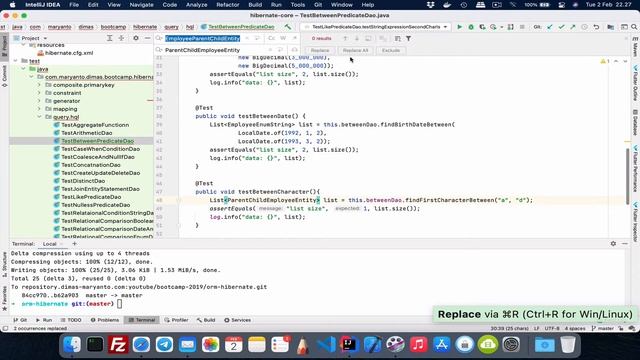Toggle Database tool window on right edge
Screen dimensions: 640x360
(x=636, y=122)
